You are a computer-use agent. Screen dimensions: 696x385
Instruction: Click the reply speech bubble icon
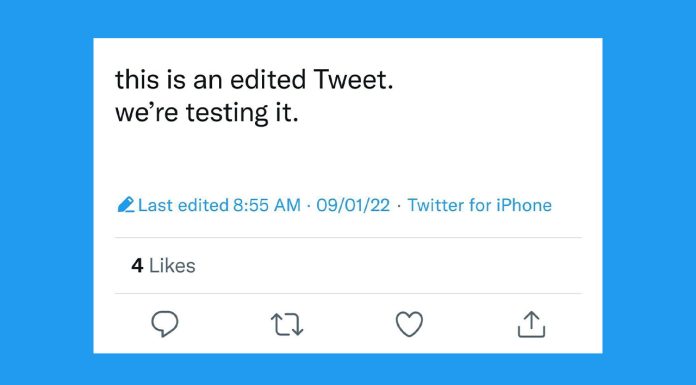165,324
